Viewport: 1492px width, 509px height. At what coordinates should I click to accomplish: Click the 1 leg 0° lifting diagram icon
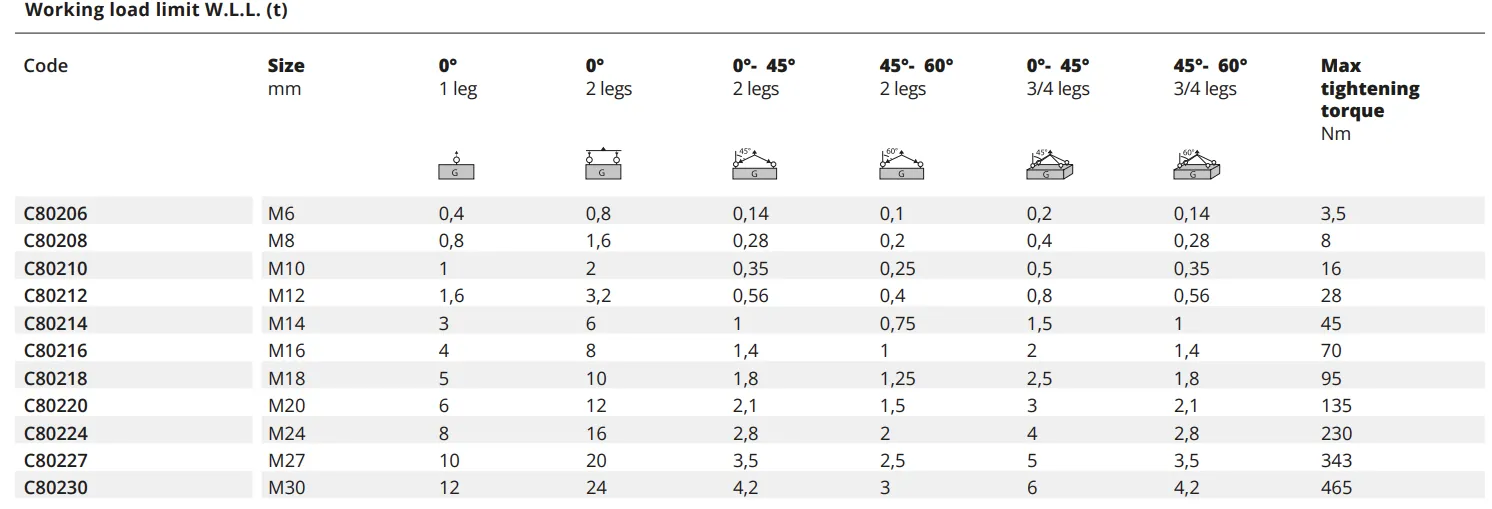[x=456, y=165]
